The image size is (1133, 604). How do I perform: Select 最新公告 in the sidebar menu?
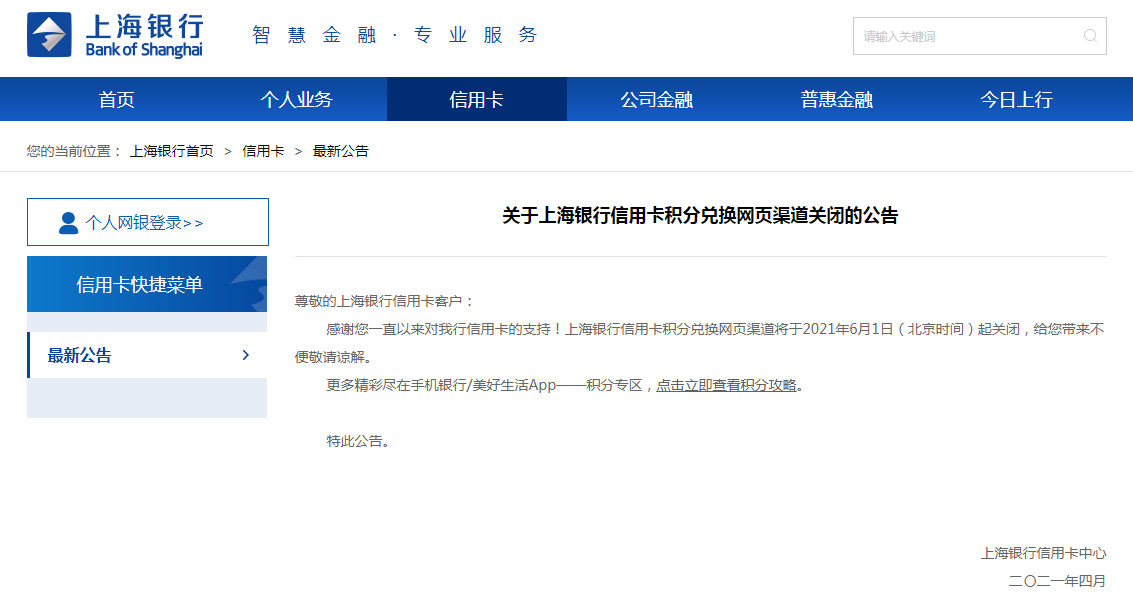point(147,355)
